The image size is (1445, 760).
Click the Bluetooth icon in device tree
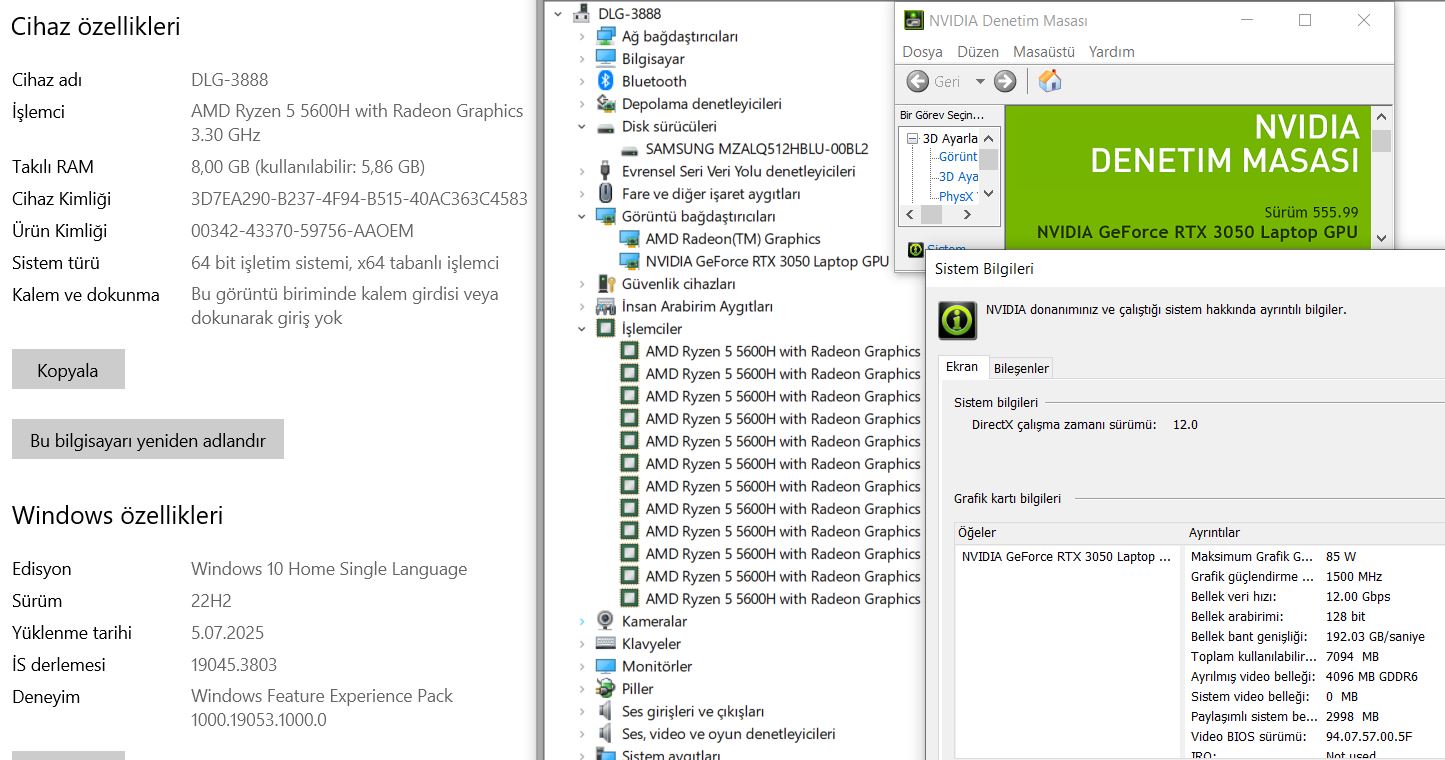605,81
